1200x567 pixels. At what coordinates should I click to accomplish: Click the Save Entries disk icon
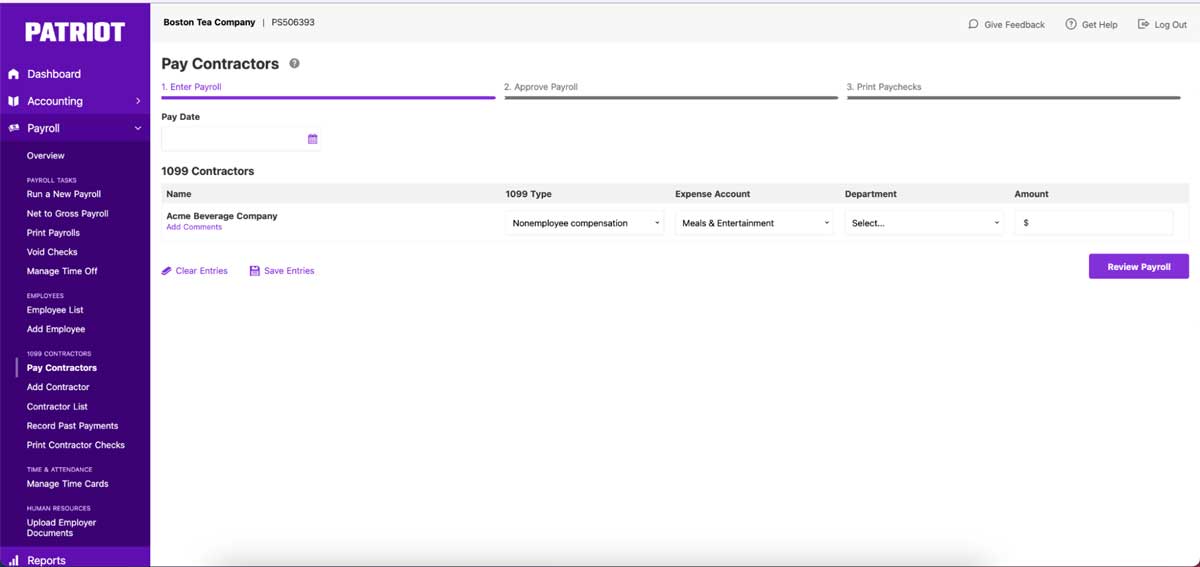[x=254, y=271]
